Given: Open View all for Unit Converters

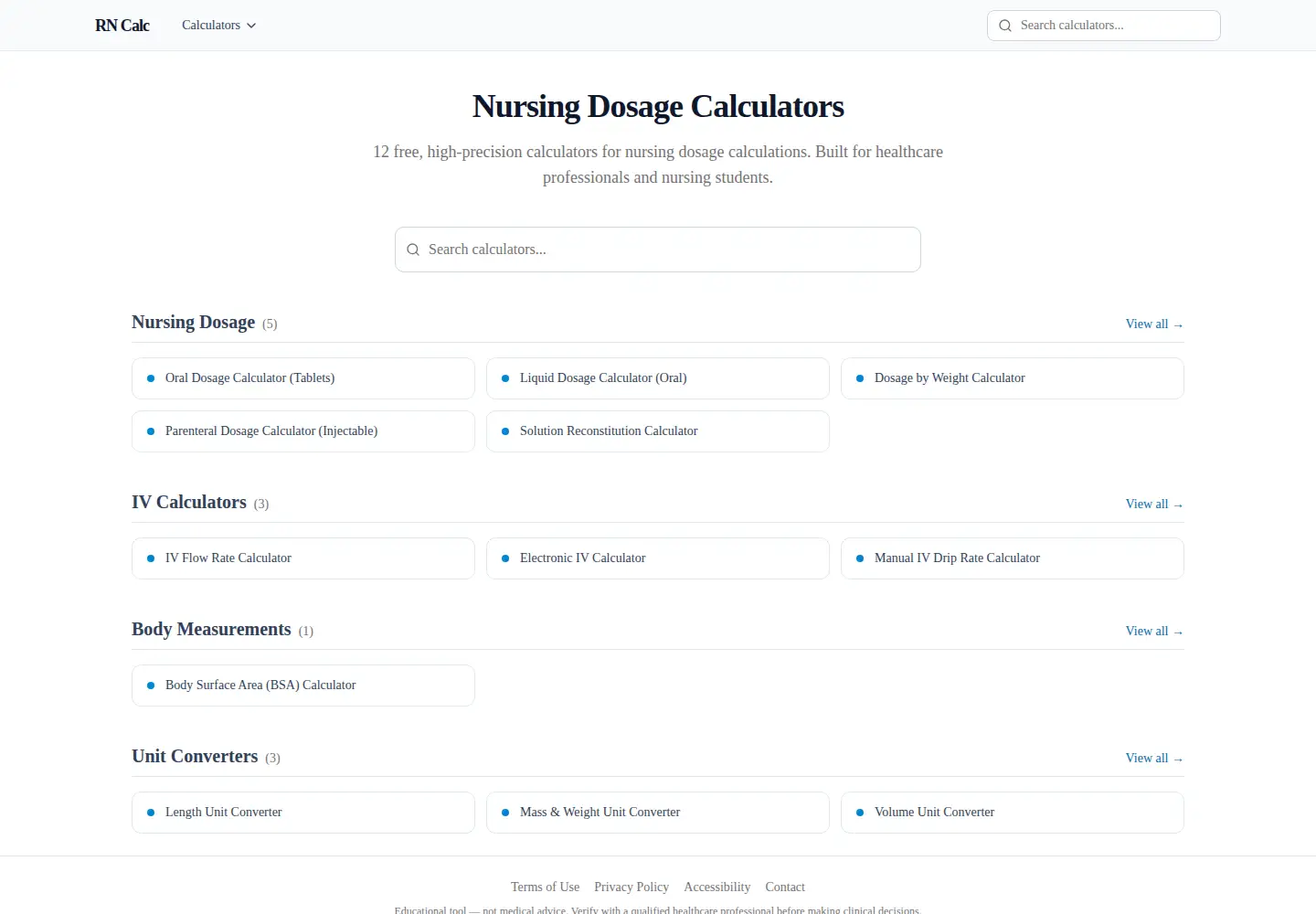Looking at the screenshot, I should pyautogui.click(x=1154, y=759).
